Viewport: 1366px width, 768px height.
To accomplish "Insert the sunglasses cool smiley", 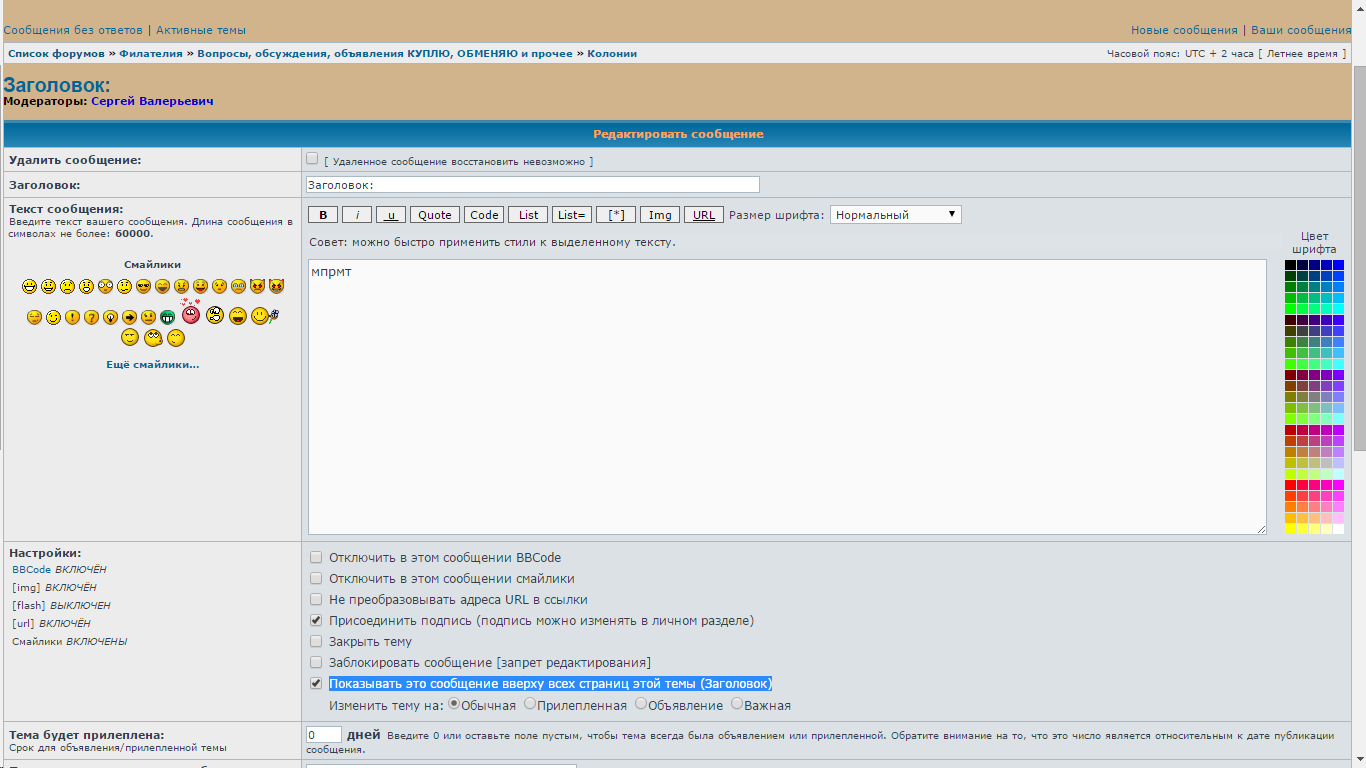I will pos(143,287).
